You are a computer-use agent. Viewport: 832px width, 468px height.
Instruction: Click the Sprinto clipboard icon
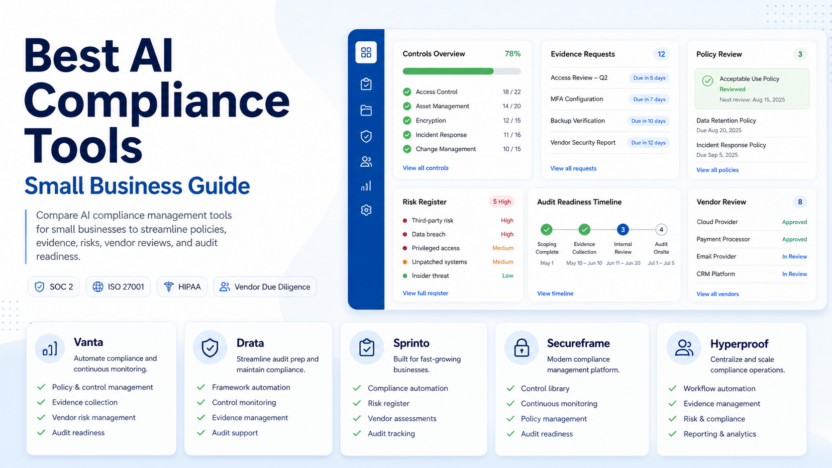367,348
